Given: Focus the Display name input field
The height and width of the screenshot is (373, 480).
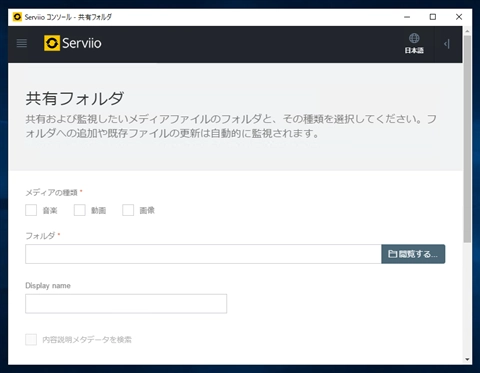Looking at the screenshot, I should pos(126,304).
